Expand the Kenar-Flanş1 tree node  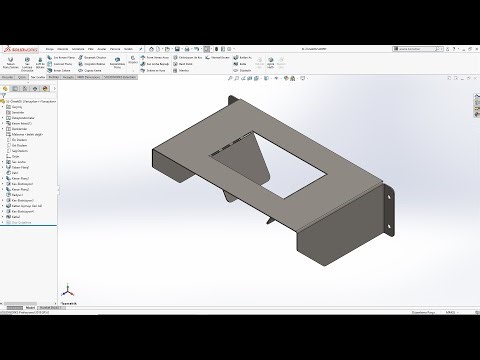pyautogui.click(x=3, y=178)
